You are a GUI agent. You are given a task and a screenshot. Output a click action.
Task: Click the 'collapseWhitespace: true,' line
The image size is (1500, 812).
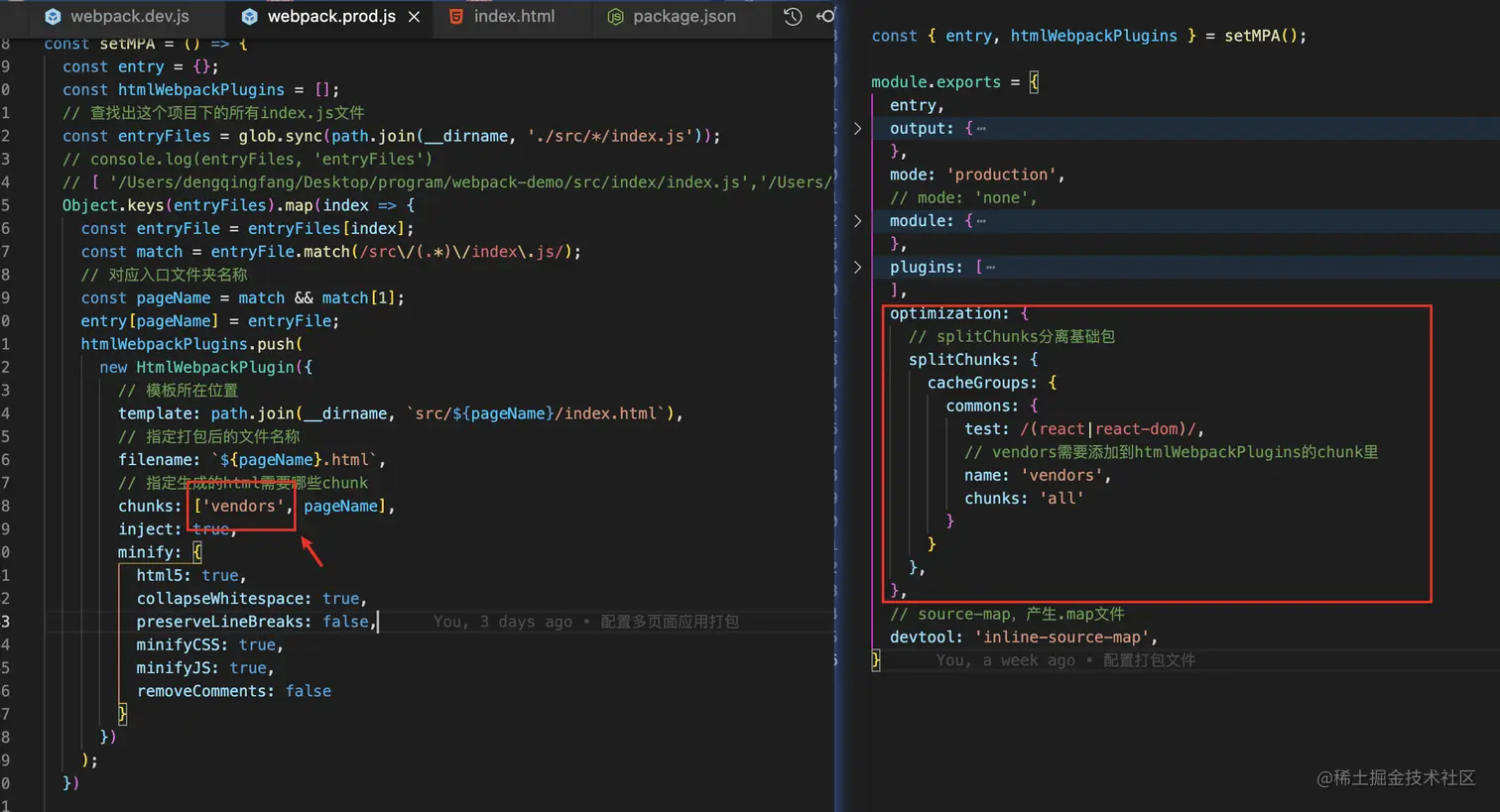coord(252,598)
